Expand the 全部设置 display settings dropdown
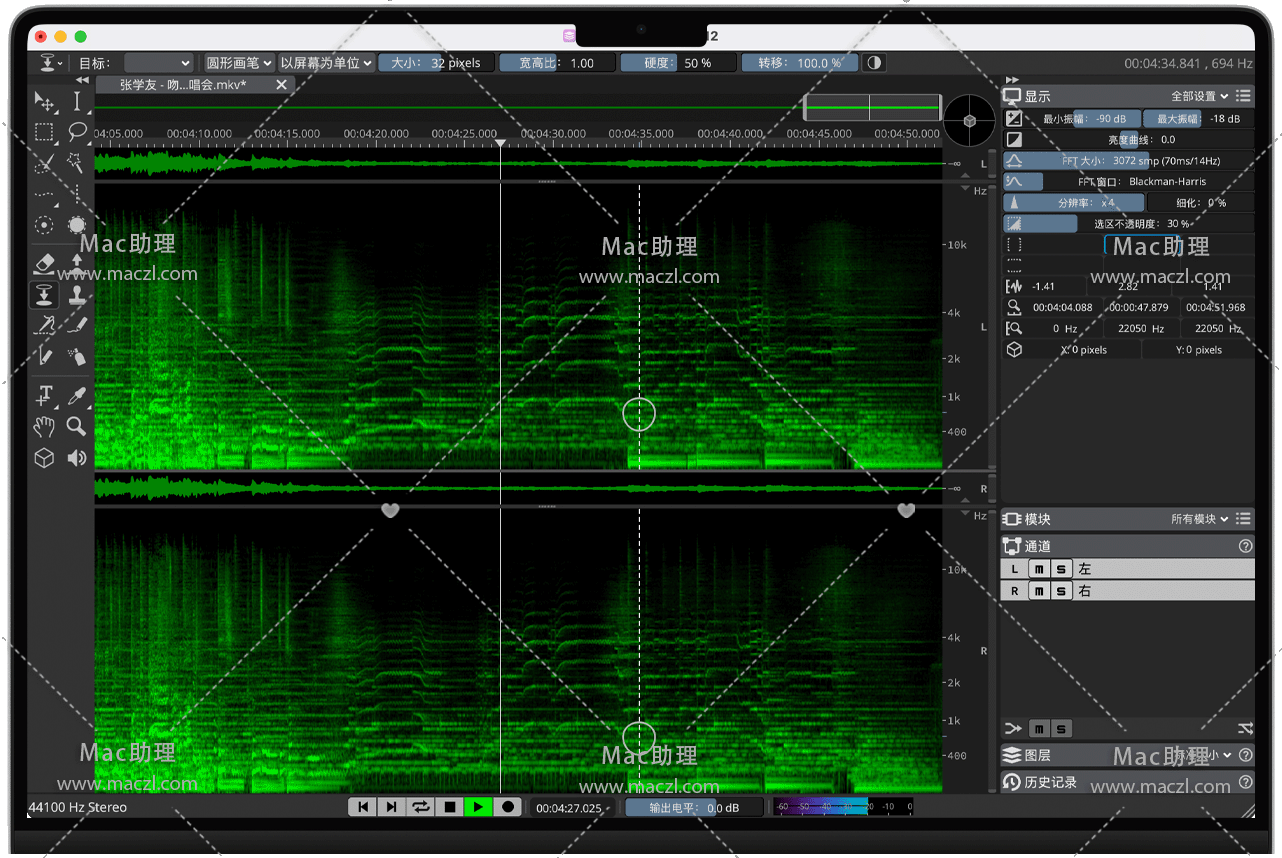 [1199, 96]
